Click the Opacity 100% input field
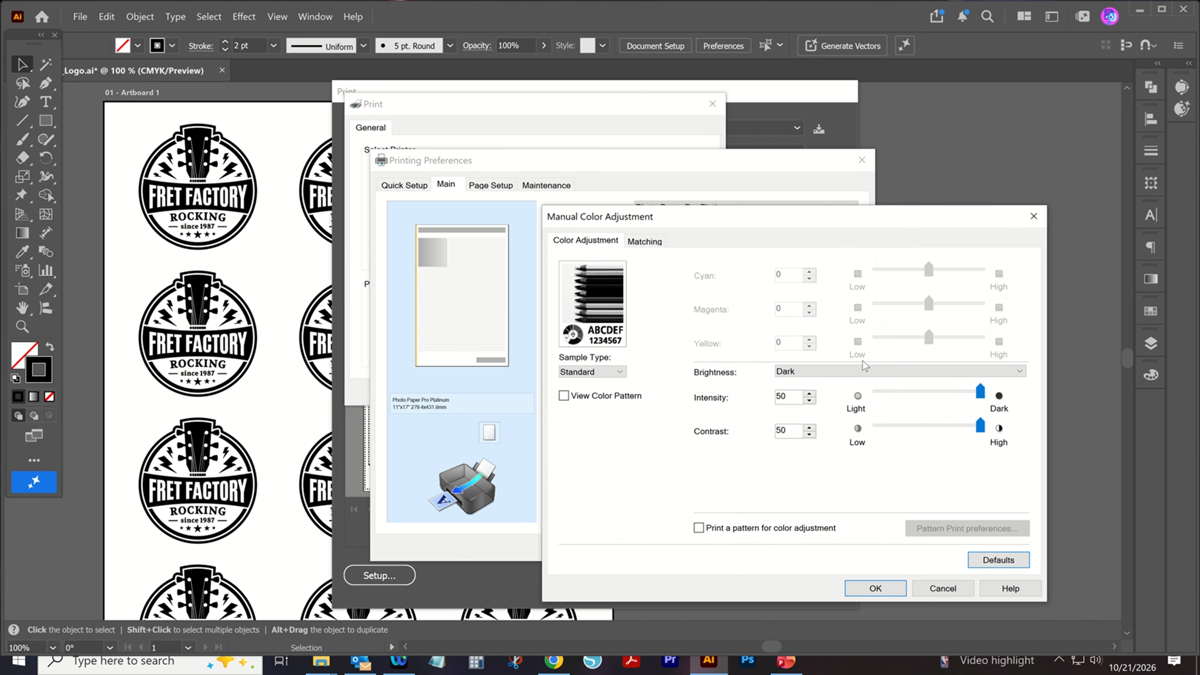The image size is (1200, 675). coord(516,46)
